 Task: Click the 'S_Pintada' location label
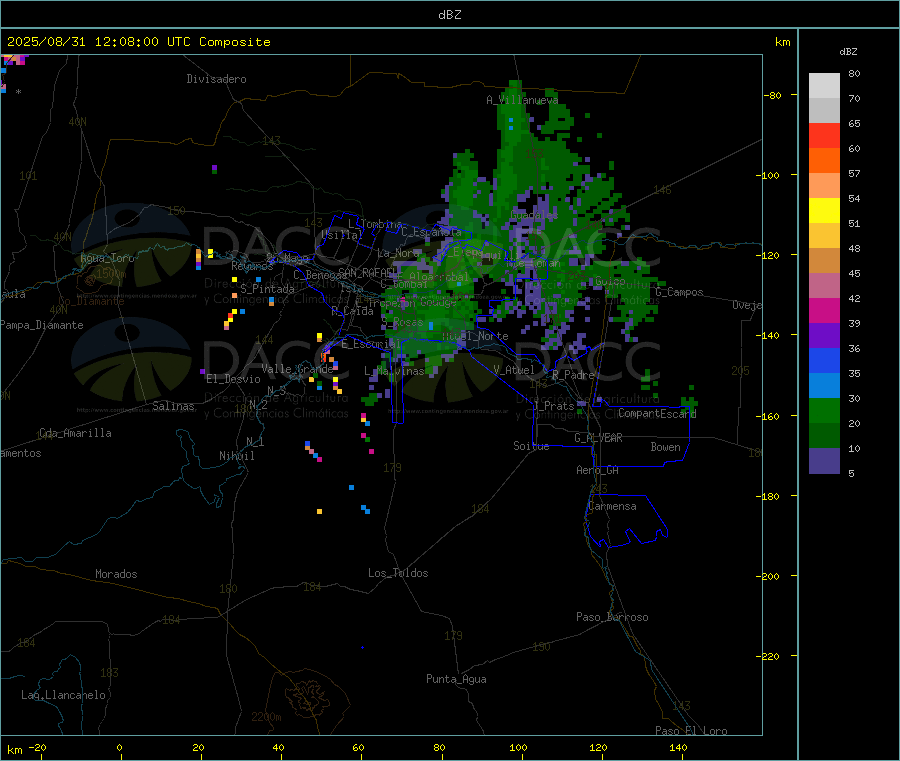[x=267, y=289]
